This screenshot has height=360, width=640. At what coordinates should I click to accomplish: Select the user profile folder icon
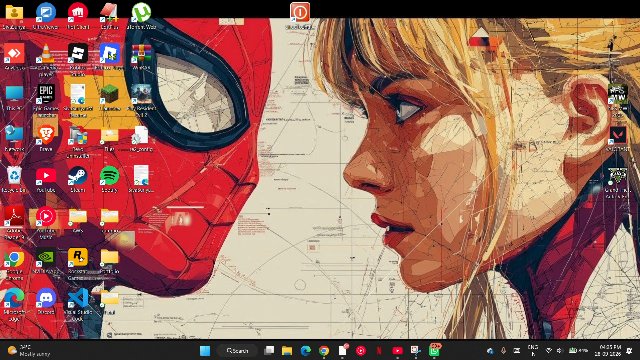14,13
